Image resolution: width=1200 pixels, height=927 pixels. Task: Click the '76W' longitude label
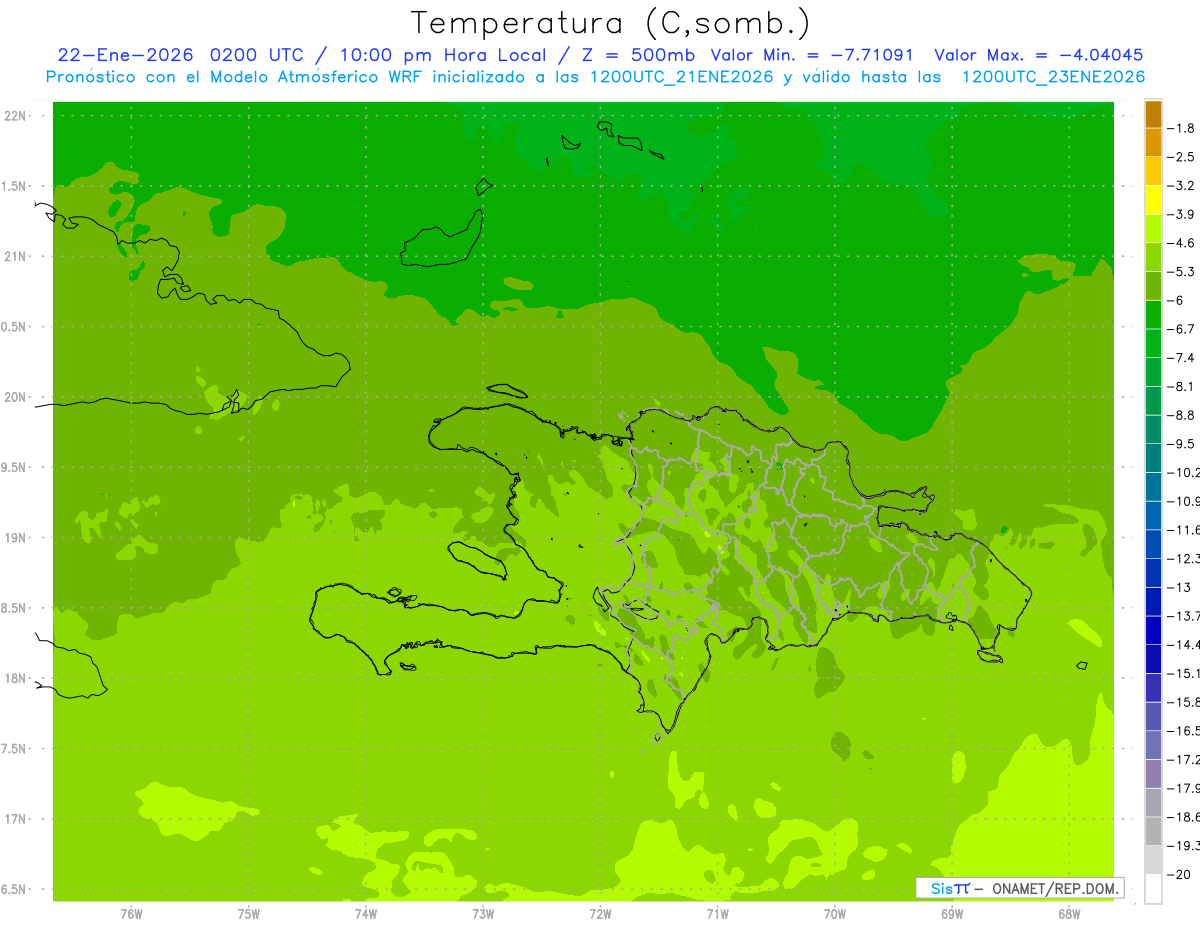pos(131,913)
